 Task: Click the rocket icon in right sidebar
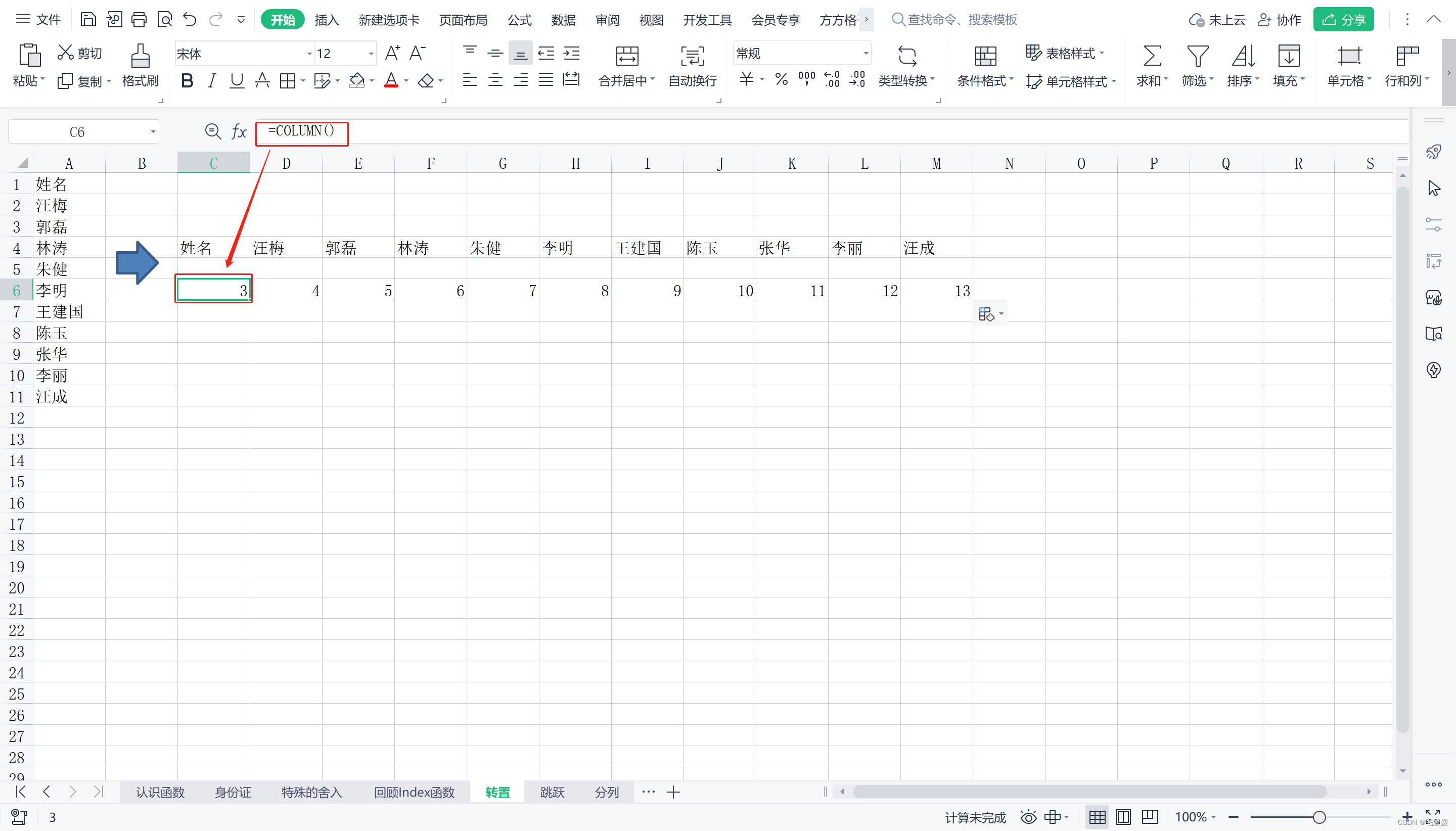(1433, 151)
